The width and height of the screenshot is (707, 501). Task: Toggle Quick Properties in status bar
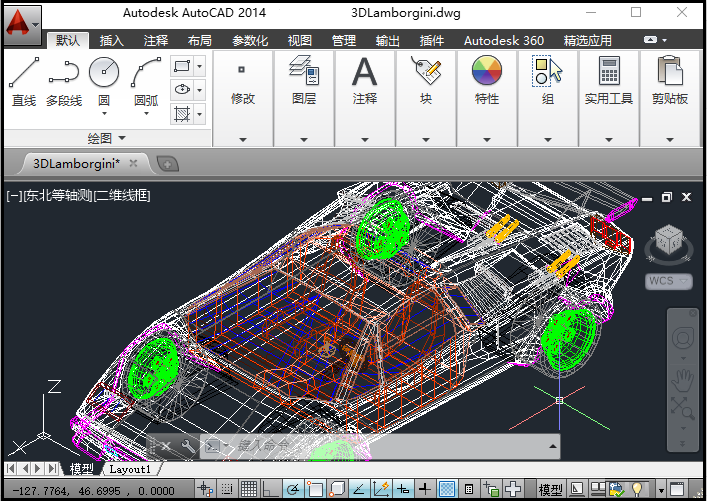coord(468,489)
